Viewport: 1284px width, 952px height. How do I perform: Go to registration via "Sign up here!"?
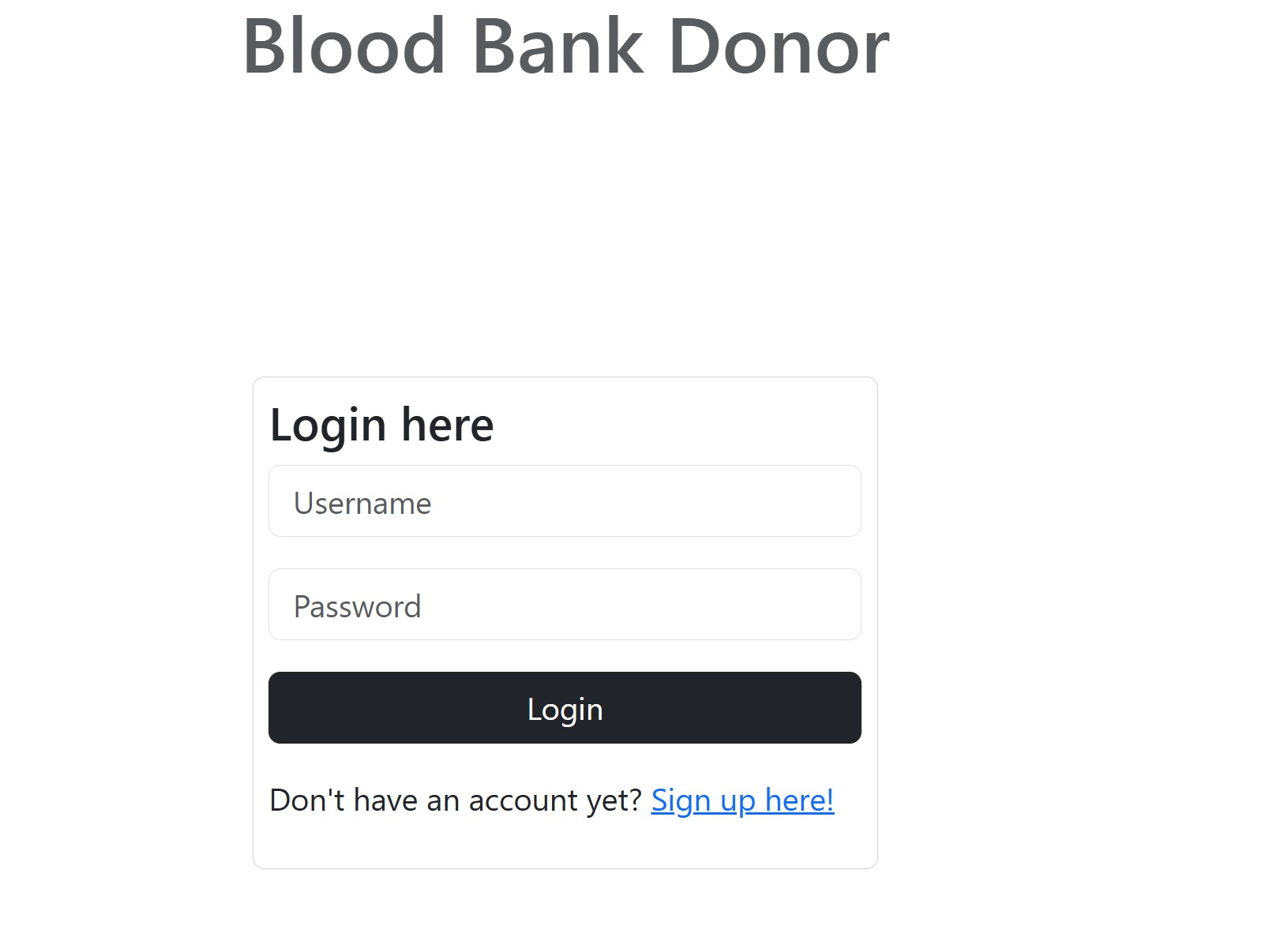tap(742, 800)
